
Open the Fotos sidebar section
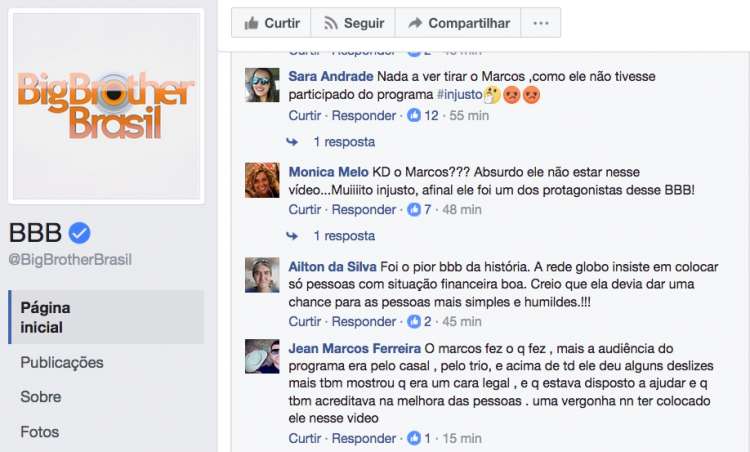40,432
